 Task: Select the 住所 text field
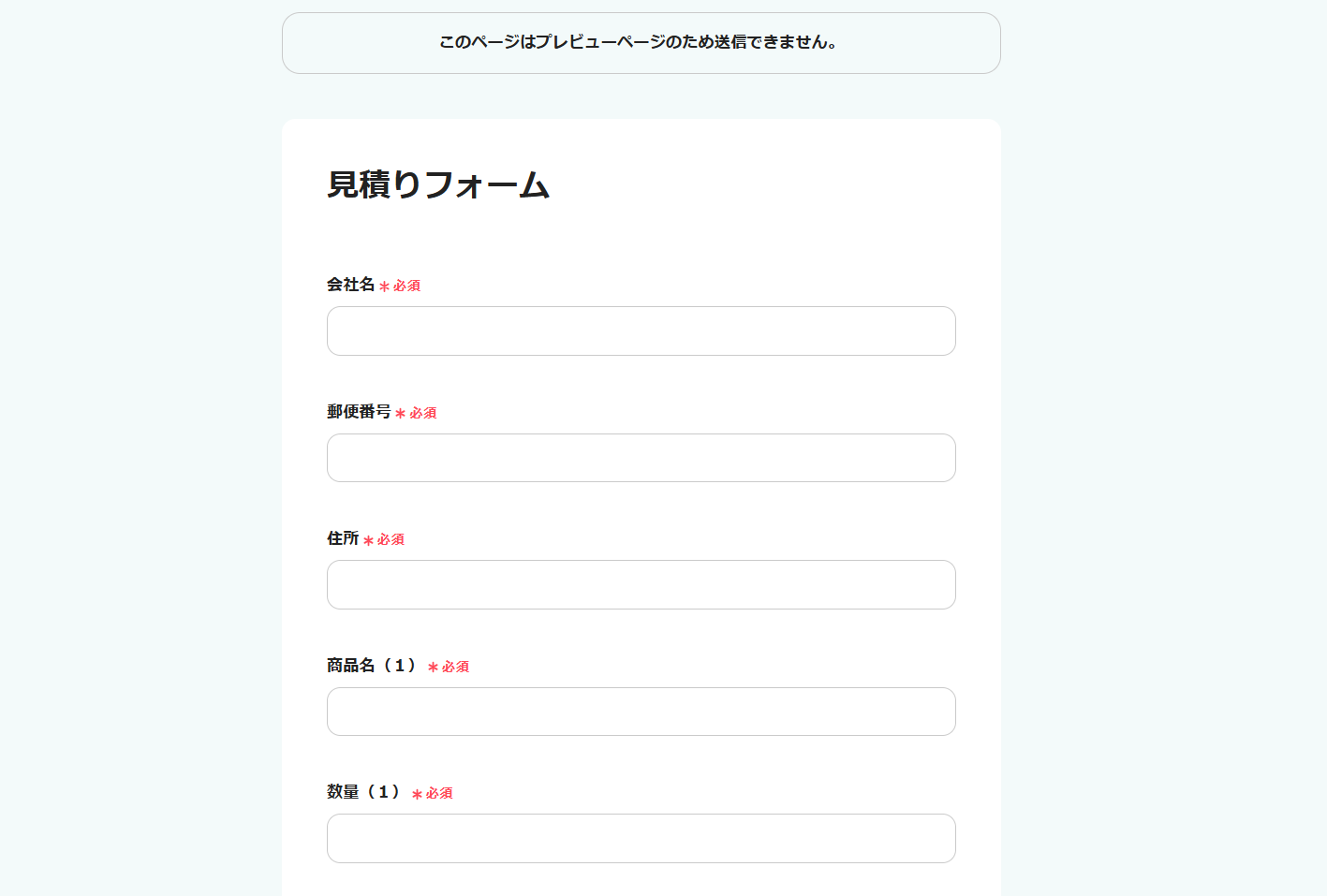641,584
